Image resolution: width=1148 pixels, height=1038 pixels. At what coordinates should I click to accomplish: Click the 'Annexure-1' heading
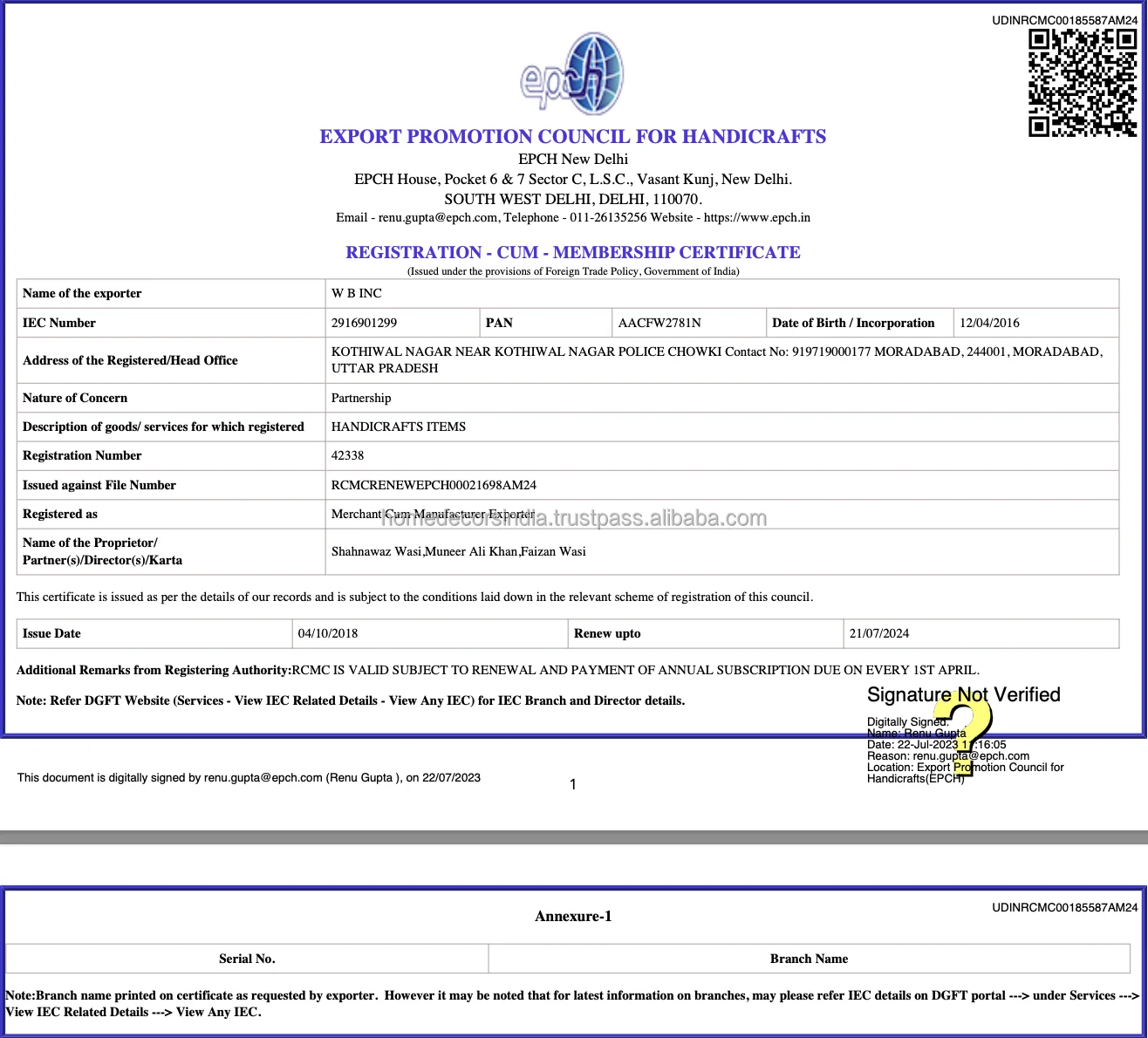coord(573,916)
